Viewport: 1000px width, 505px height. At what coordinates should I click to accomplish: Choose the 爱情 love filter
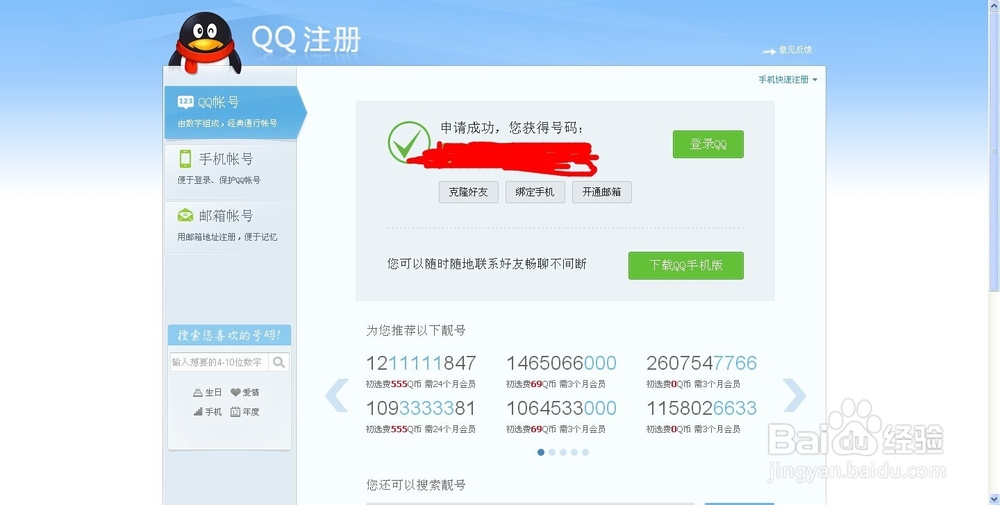coord(245,392)
